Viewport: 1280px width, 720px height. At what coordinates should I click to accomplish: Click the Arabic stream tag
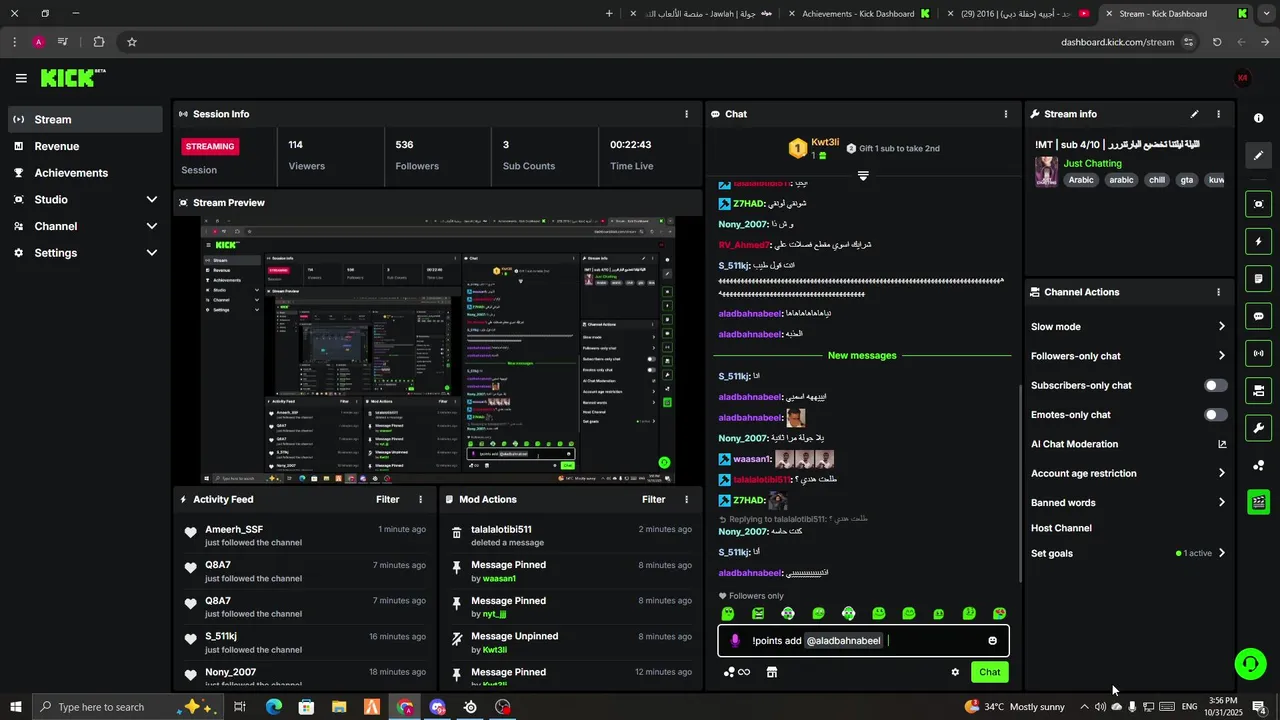pos(1081,180)
